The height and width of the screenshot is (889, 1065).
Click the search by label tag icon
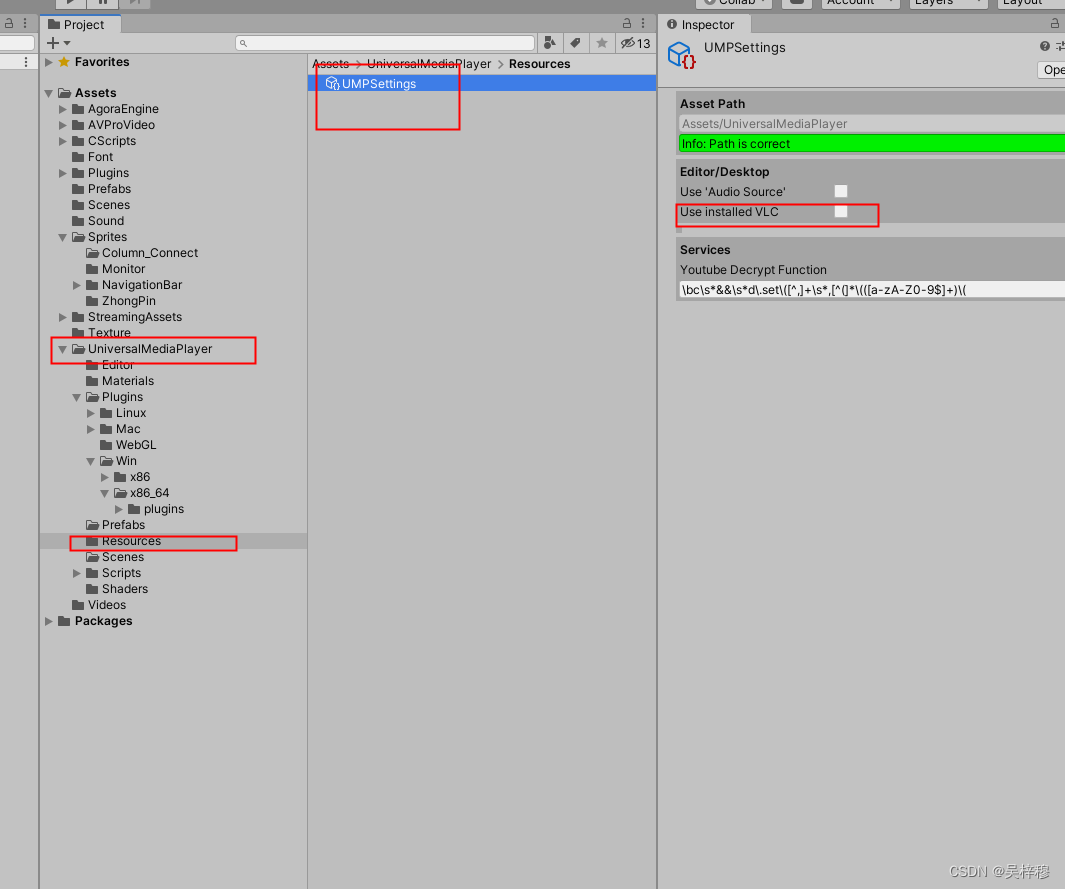pyautogui.click(x=575, y=43)
